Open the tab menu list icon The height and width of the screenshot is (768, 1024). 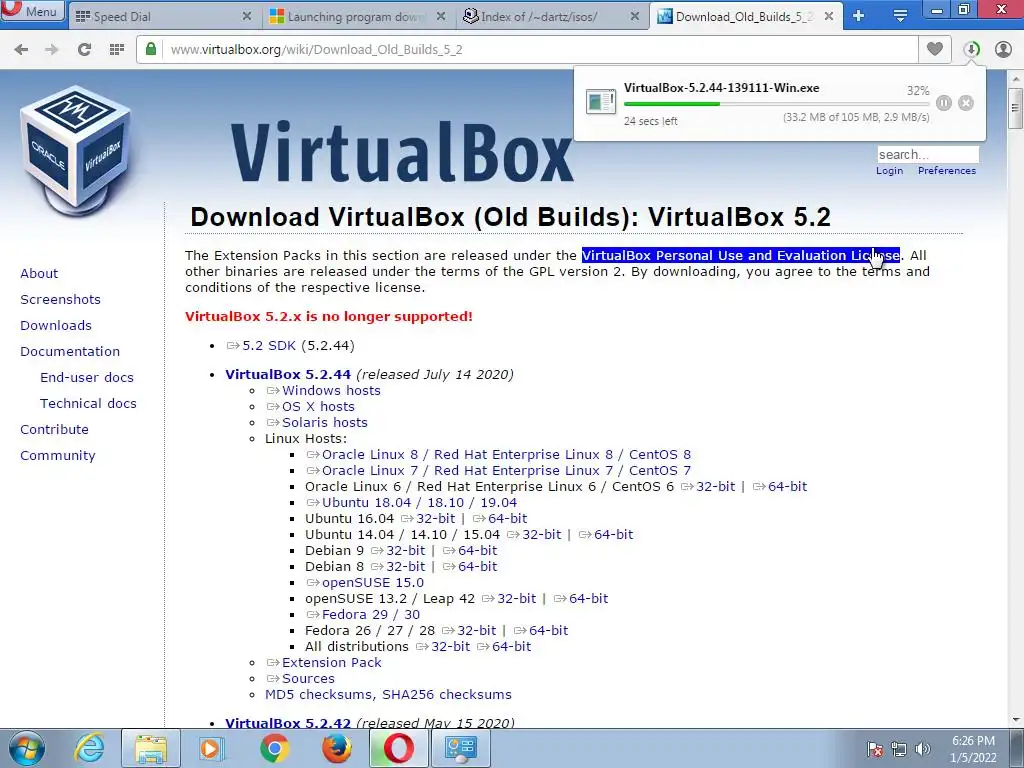[x=900, y=16]
